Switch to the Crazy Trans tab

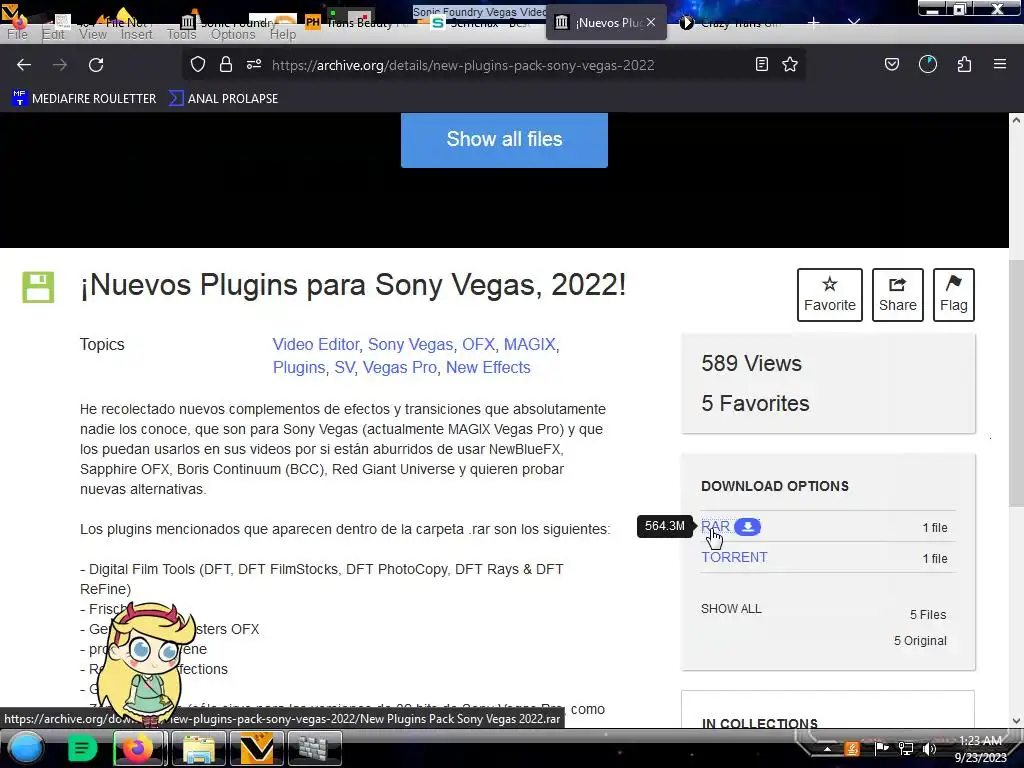[733, 23]
